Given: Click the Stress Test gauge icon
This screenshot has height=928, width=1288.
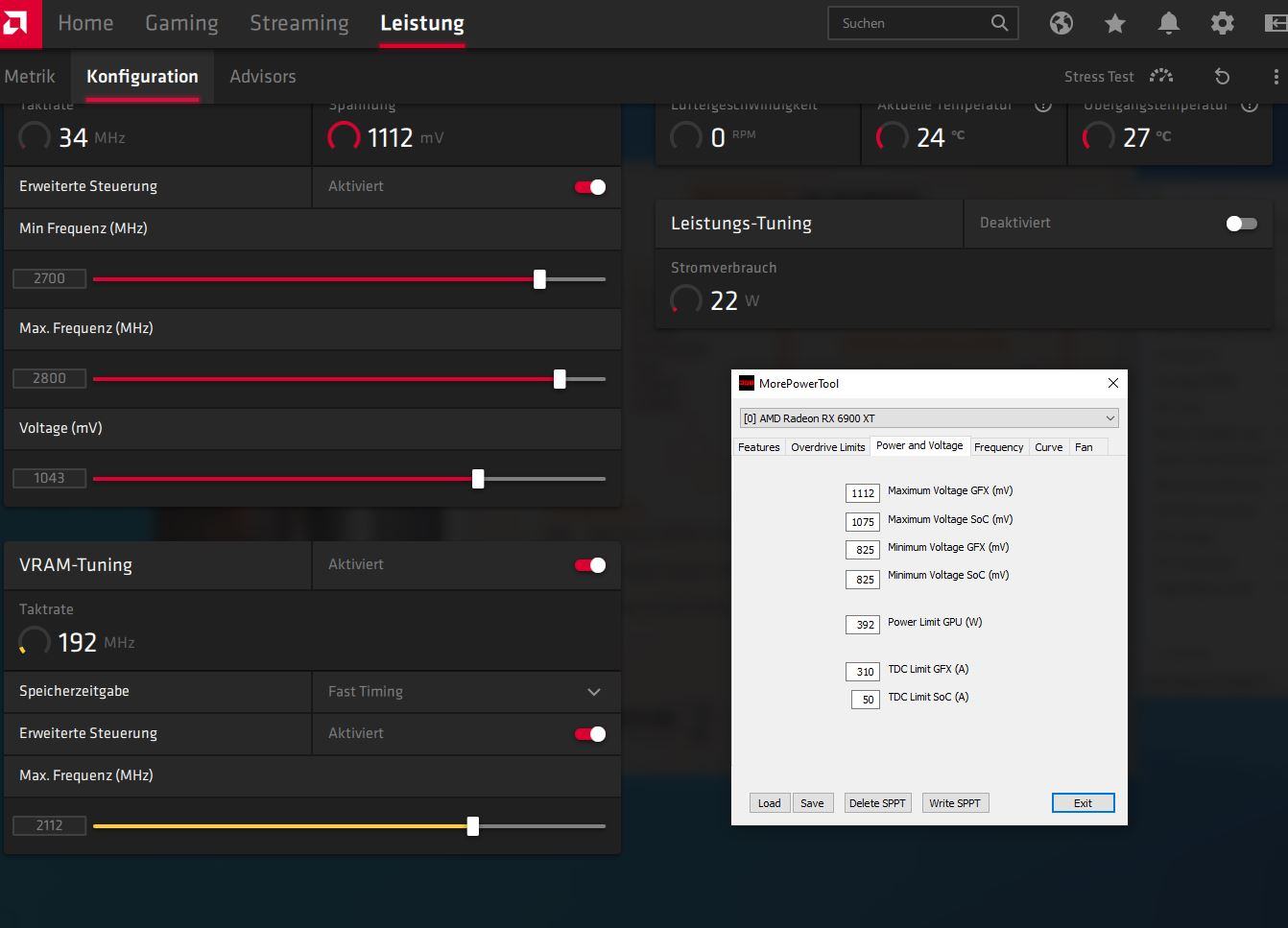Looking at the screenshot, I should click(1161, 77).
